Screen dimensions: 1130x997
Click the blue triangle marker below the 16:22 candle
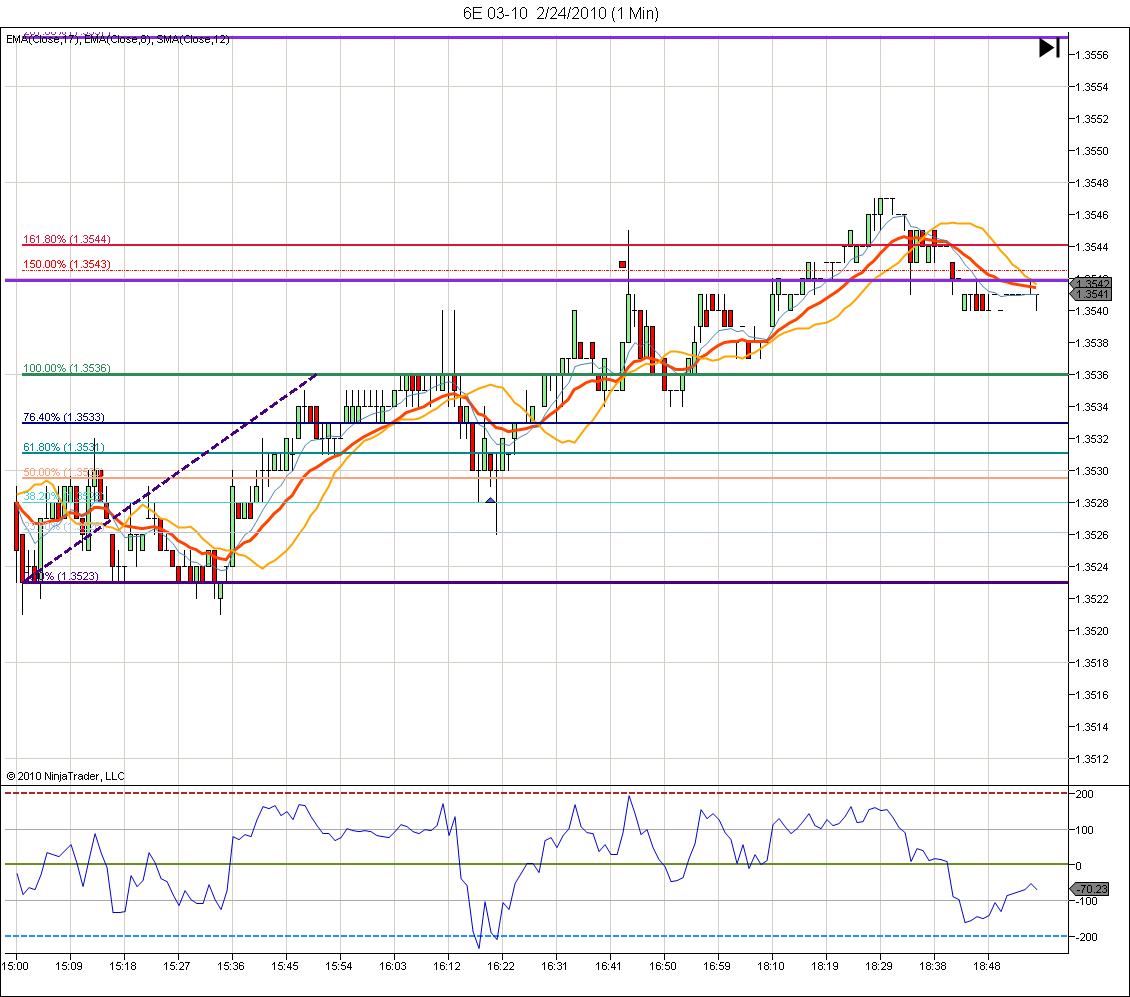pos(491,500)
